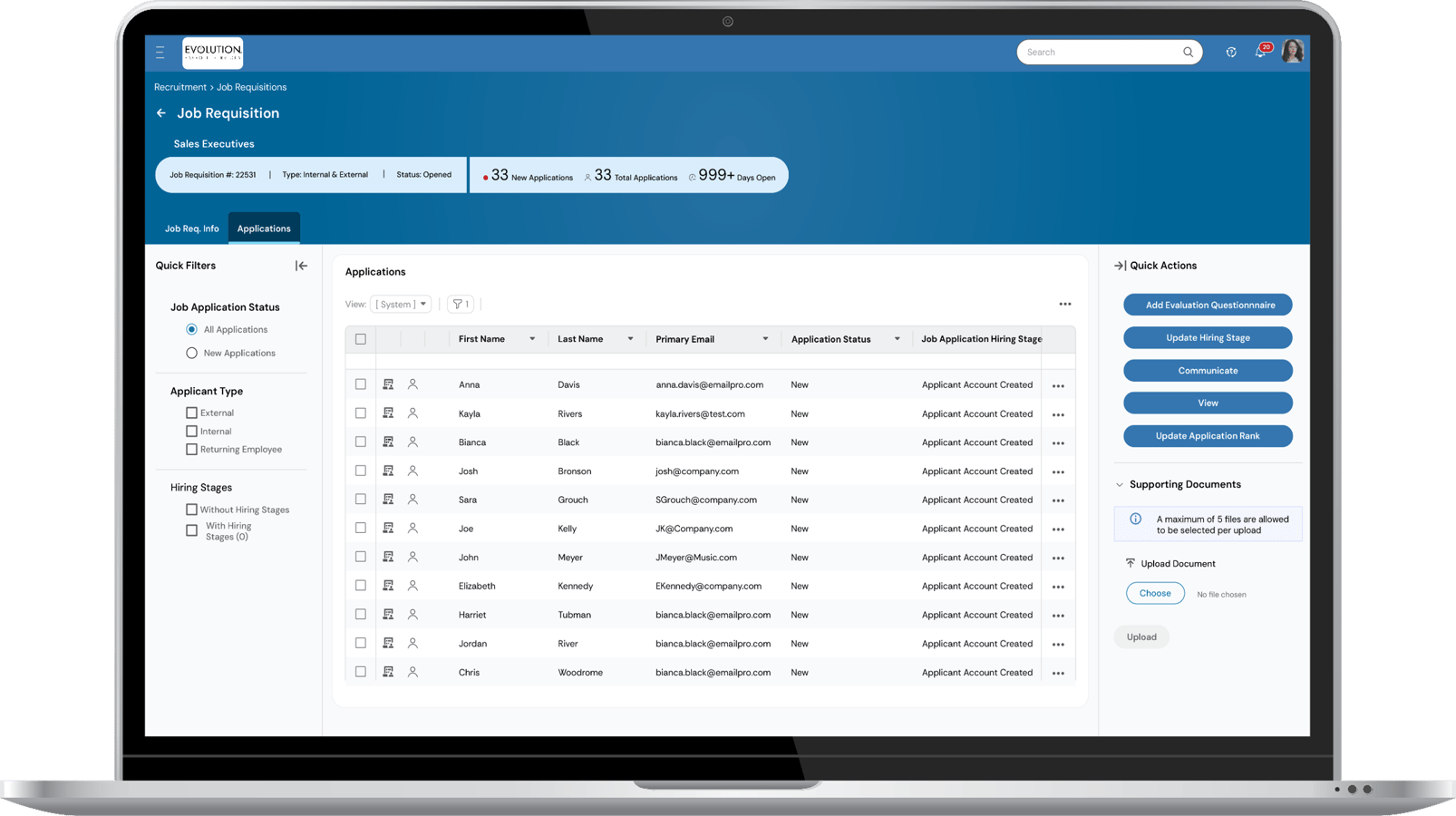Open the notifications bell with 20 alerts
The height and width of the screenshot is (816, 1456).
(1261, 52)
